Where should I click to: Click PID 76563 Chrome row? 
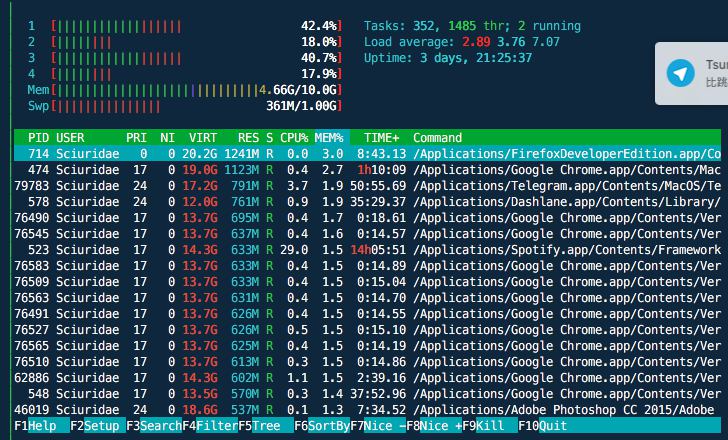tap(367, 298)
